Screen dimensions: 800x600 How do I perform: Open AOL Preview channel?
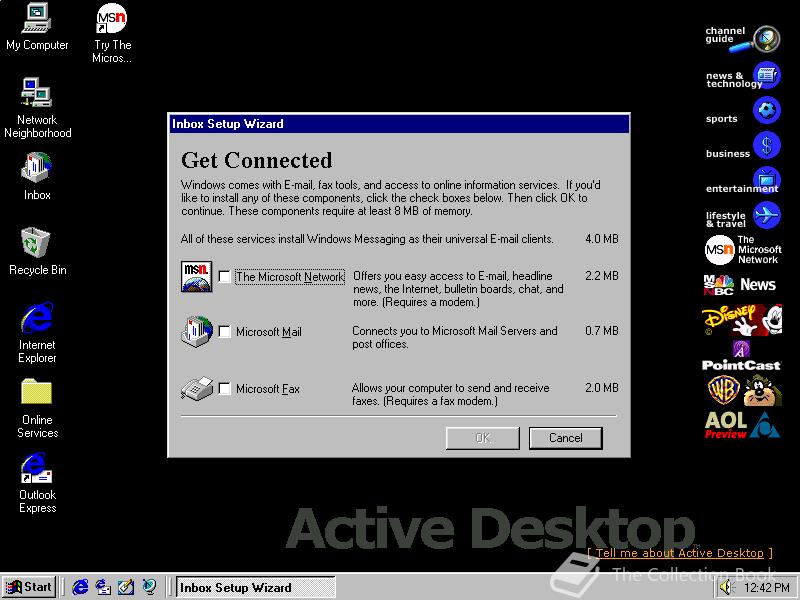point(742,424)
